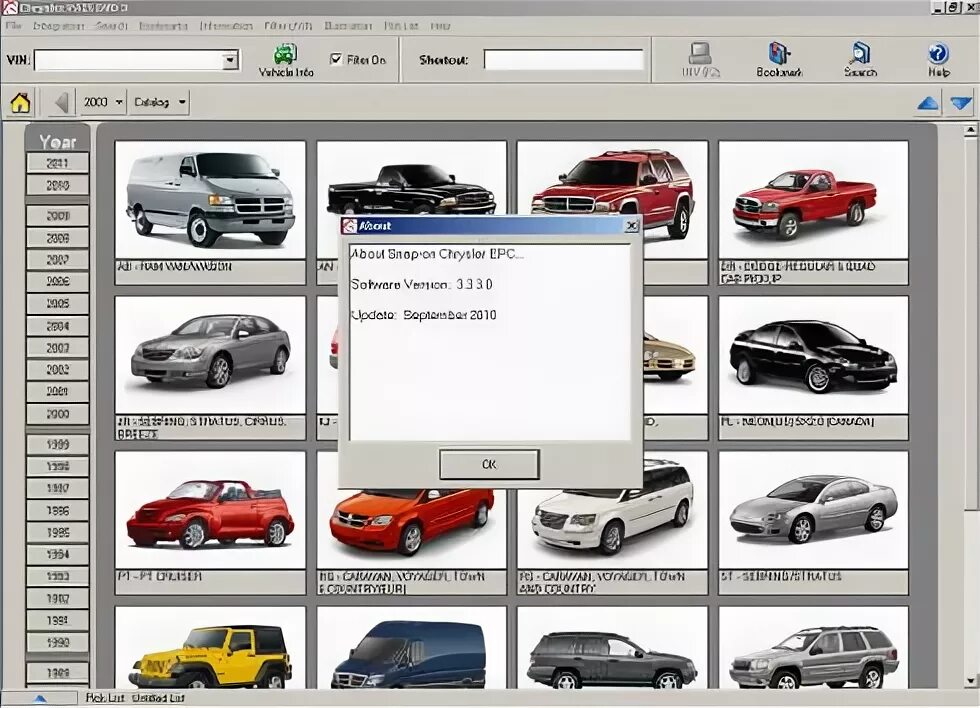Click the blue up-arrow navigation icon
The width and height of the screenshot is (980, 708).
click(928, 103)
